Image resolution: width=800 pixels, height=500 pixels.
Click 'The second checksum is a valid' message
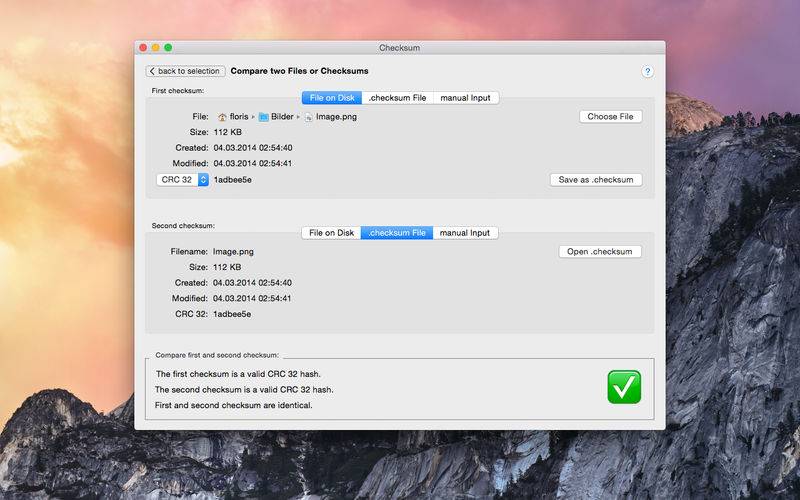[244, 390]
